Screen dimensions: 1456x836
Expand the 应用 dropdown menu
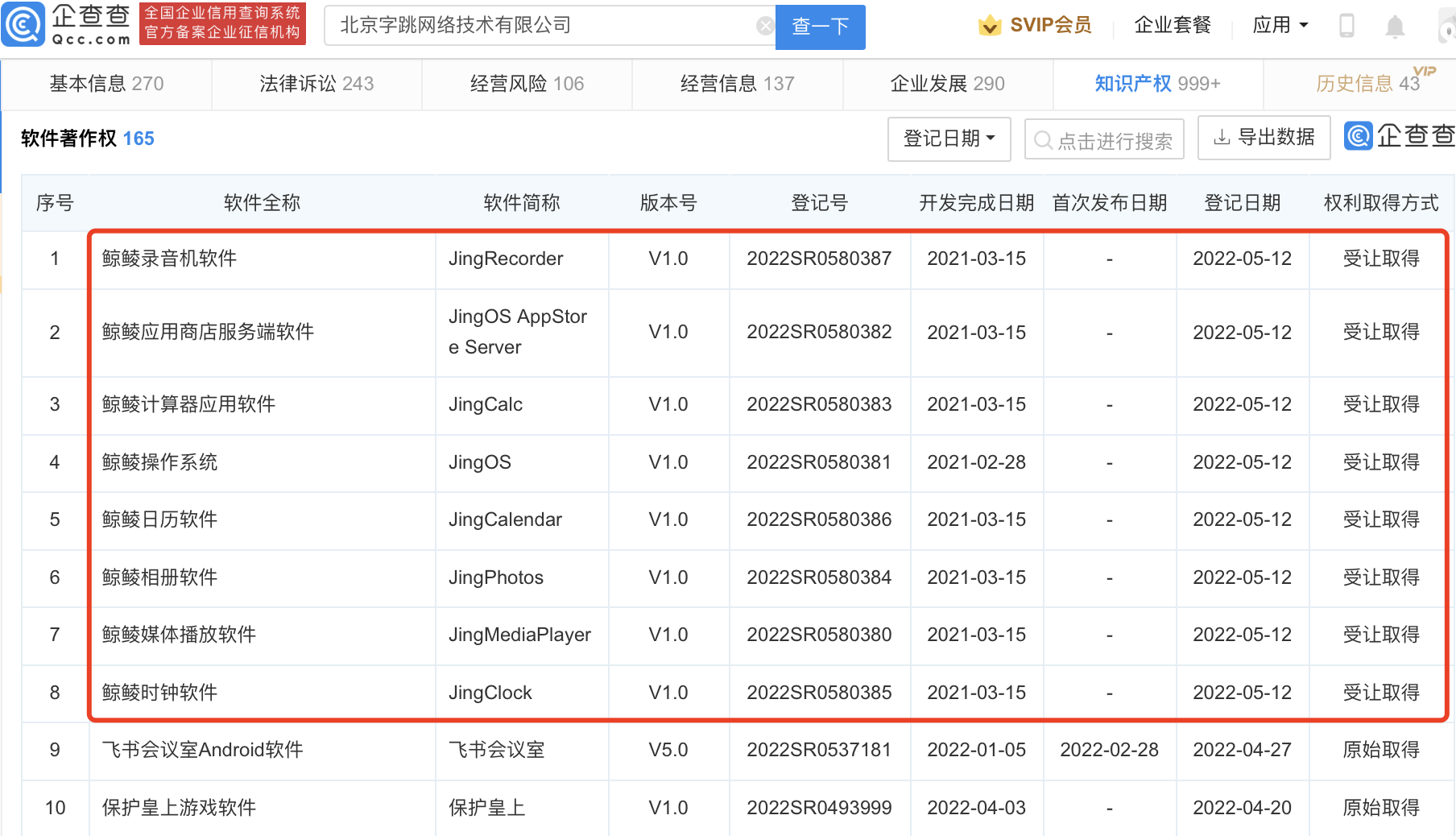click(x=1280, y=25)
